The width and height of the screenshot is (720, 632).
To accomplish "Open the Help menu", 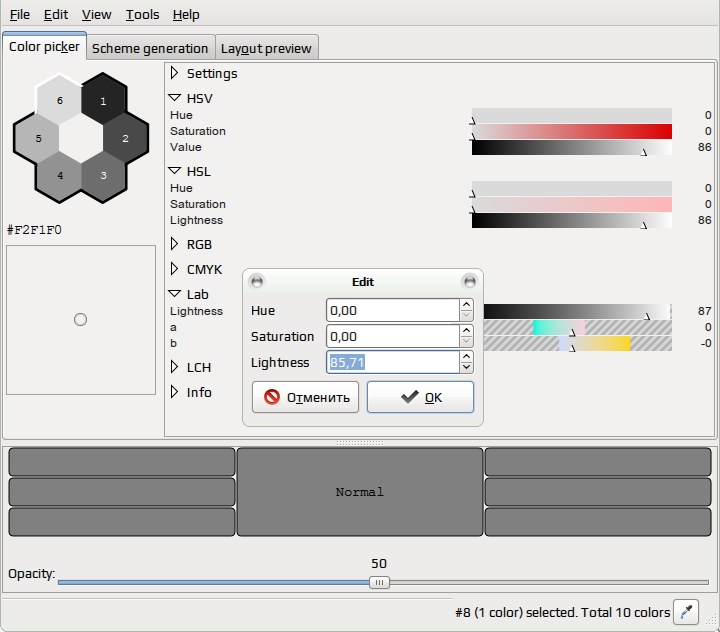I will [186, 15].
